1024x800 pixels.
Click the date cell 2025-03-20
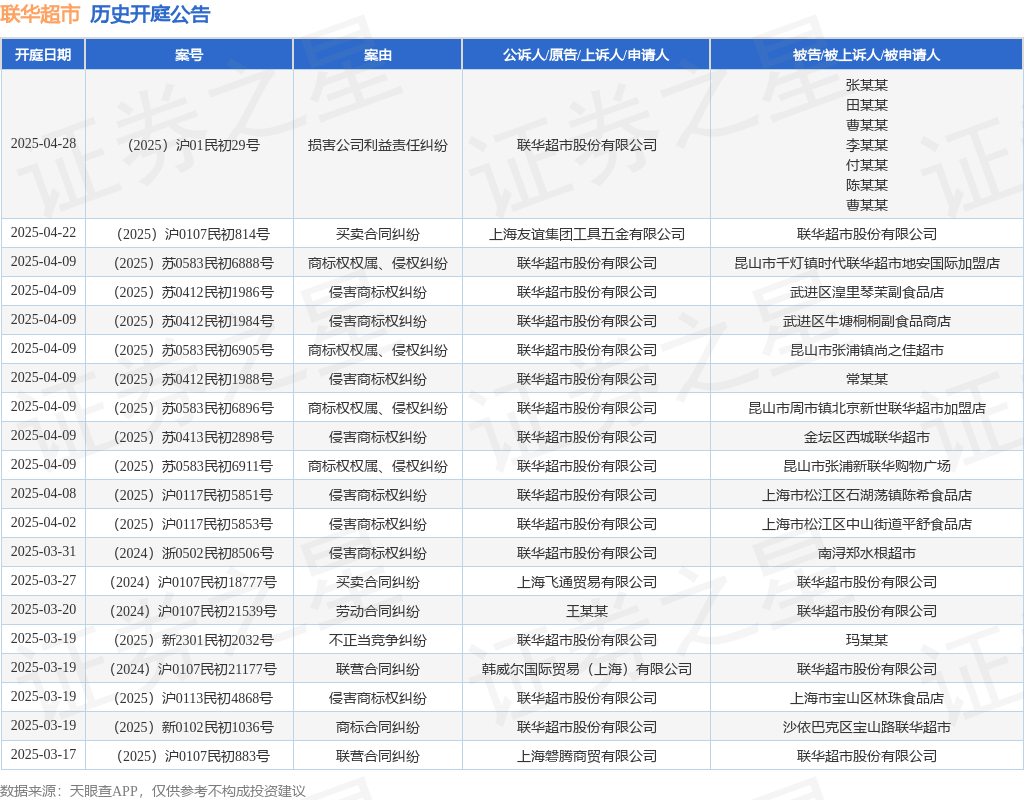[43, 609]
